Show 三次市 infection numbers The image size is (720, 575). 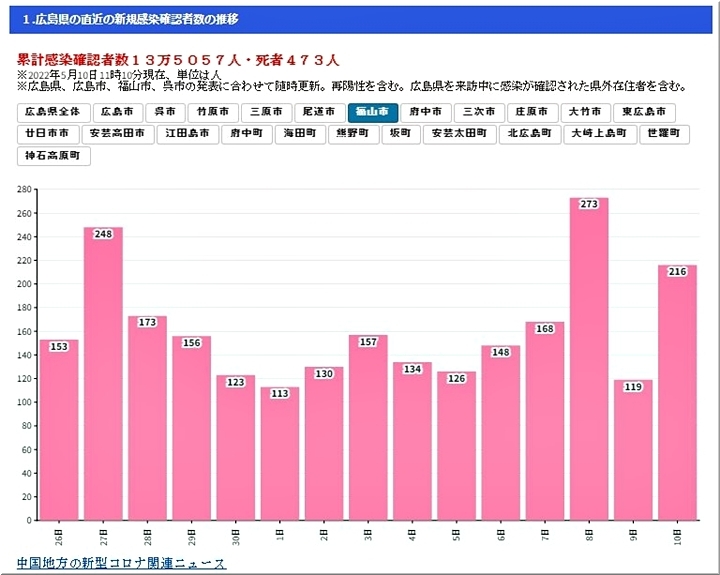pyautogui.click(x=478, y=112)
